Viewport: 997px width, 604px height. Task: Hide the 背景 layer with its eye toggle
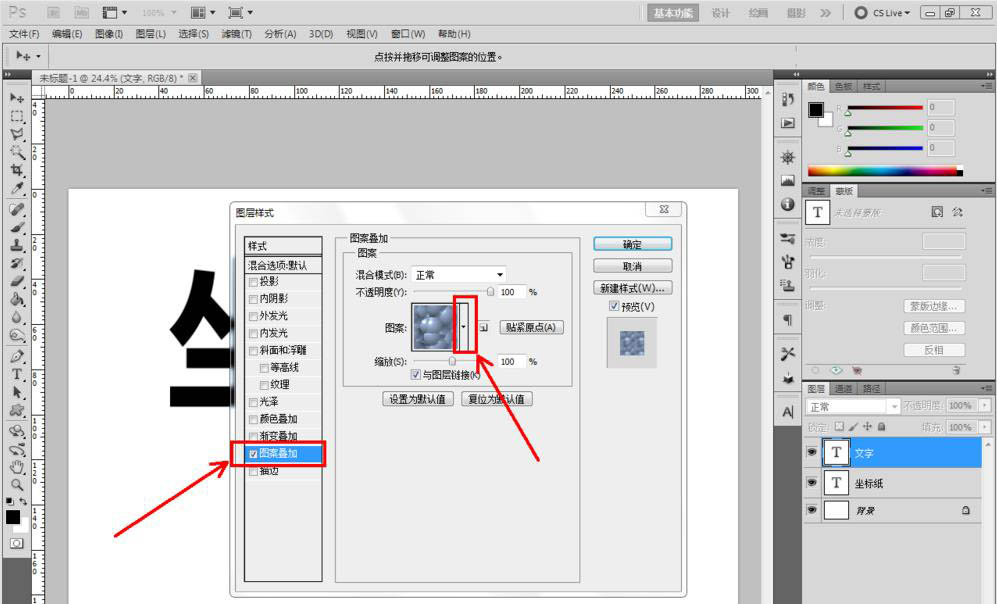(x=812, y=511)
